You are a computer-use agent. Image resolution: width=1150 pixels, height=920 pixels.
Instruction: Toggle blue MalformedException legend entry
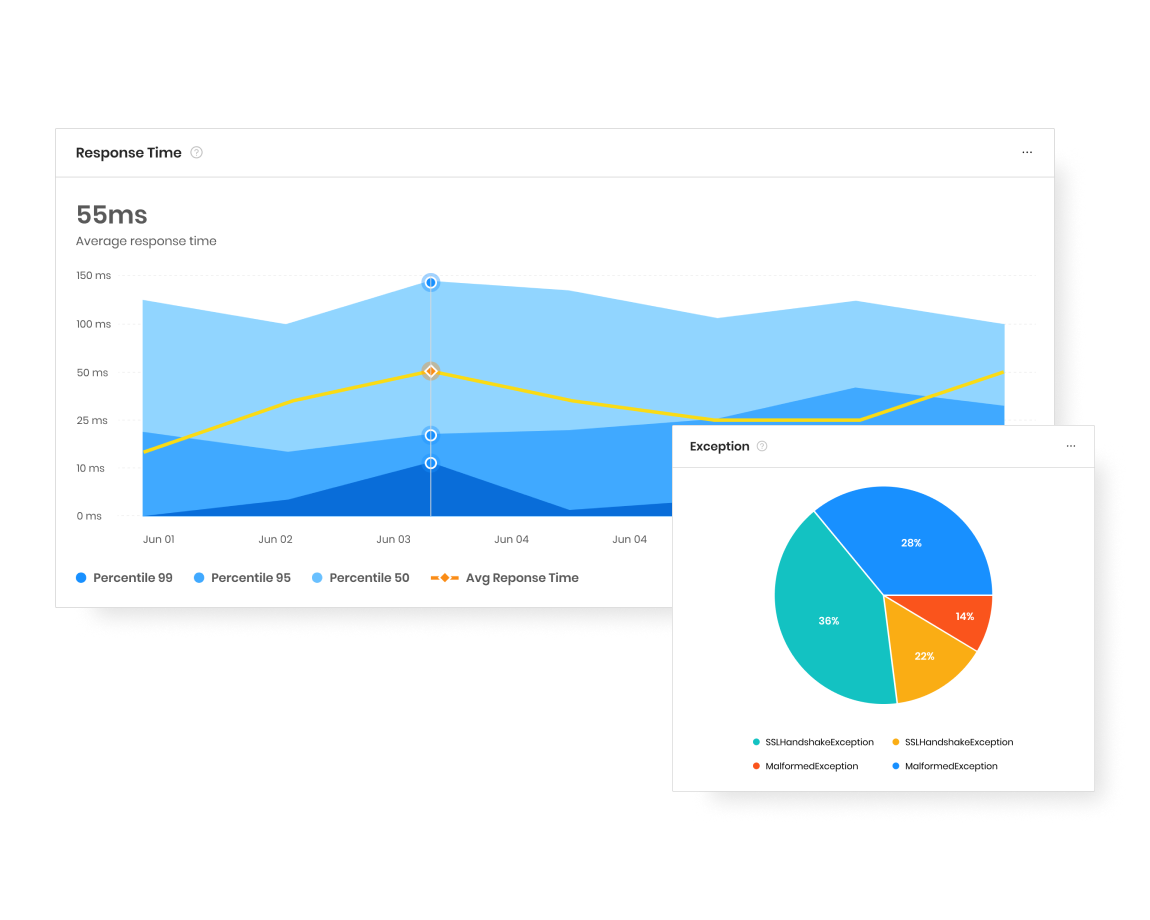pyautogui.click(x=945, y=766)
